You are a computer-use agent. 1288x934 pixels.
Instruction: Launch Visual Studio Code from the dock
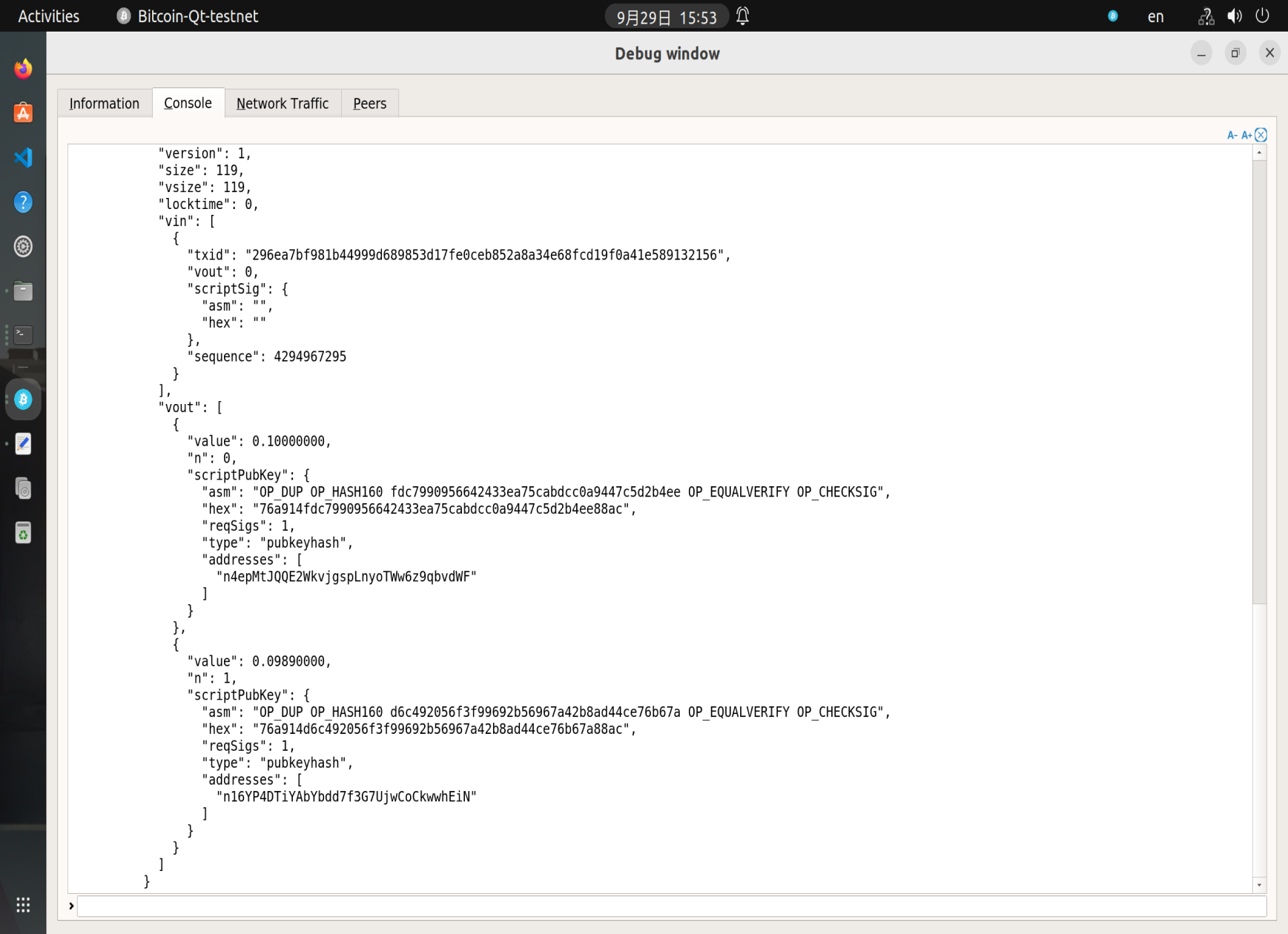click(x=23, y=157)
